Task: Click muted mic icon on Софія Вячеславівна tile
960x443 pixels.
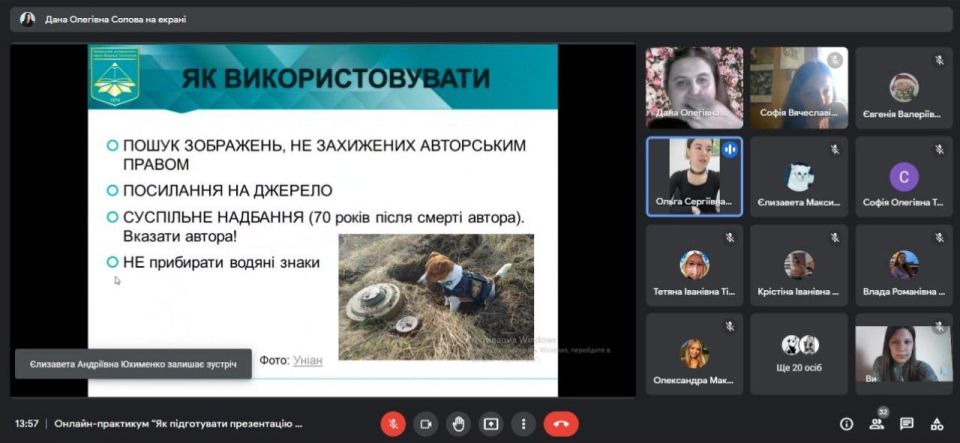Action: tap(834, 60)
